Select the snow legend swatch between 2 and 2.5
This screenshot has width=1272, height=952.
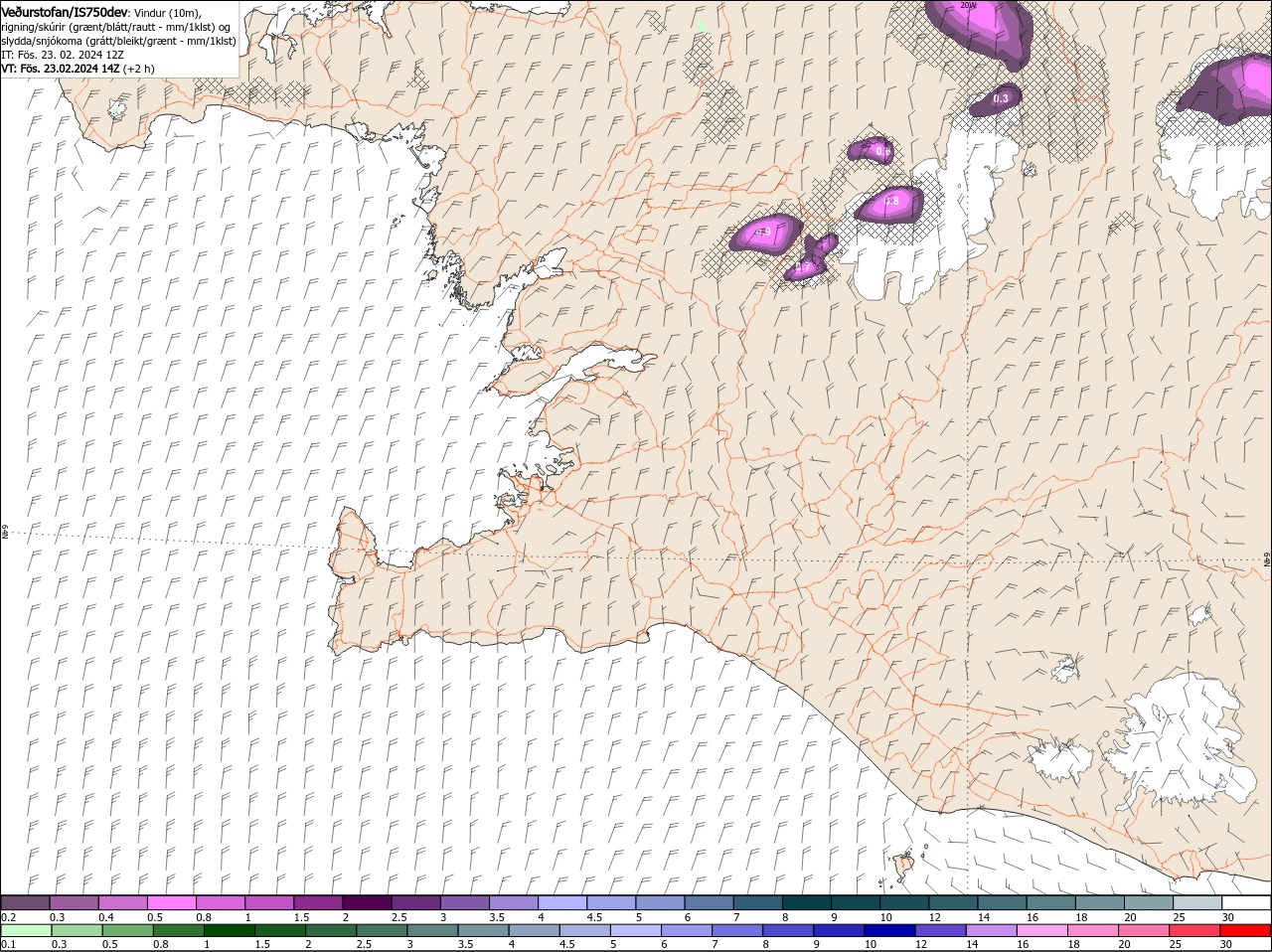(367, 903)
